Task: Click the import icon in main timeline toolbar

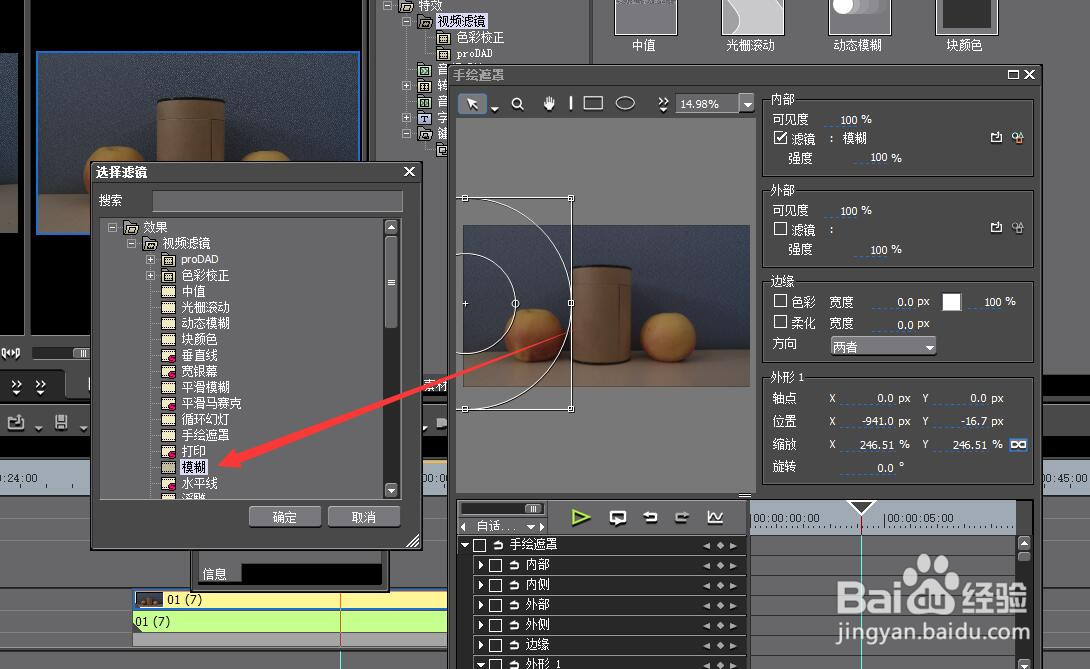Action: coord(16,421)
